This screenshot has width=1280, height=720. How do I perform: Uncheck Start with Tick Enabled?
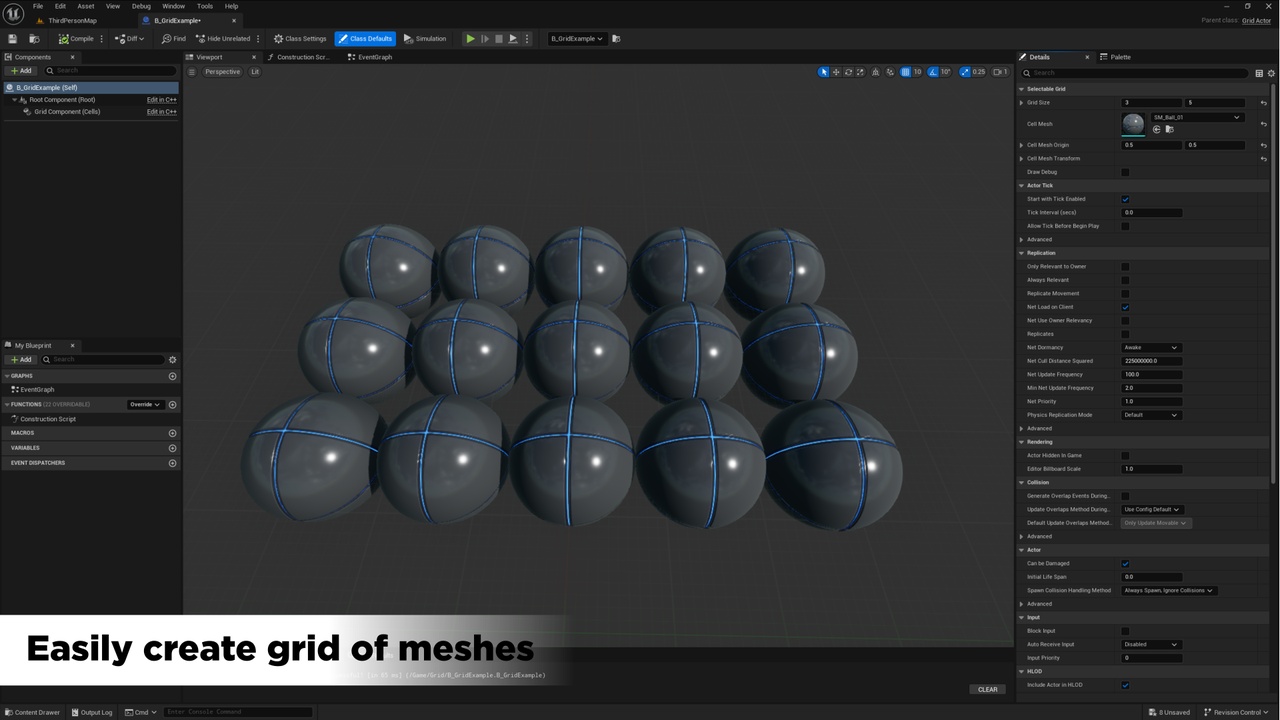[x=1125, y=199]
